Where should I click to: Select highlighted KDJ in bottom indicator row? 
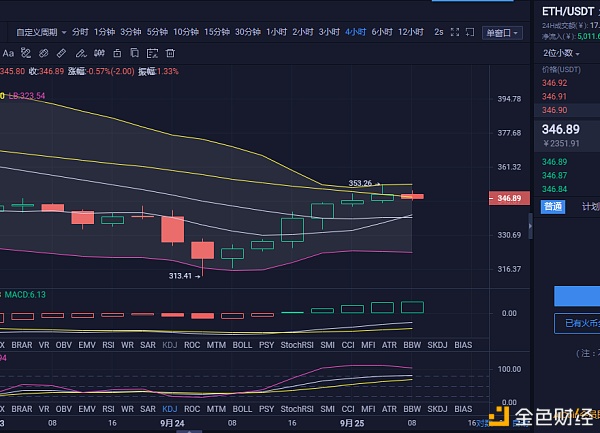(170, 409)
